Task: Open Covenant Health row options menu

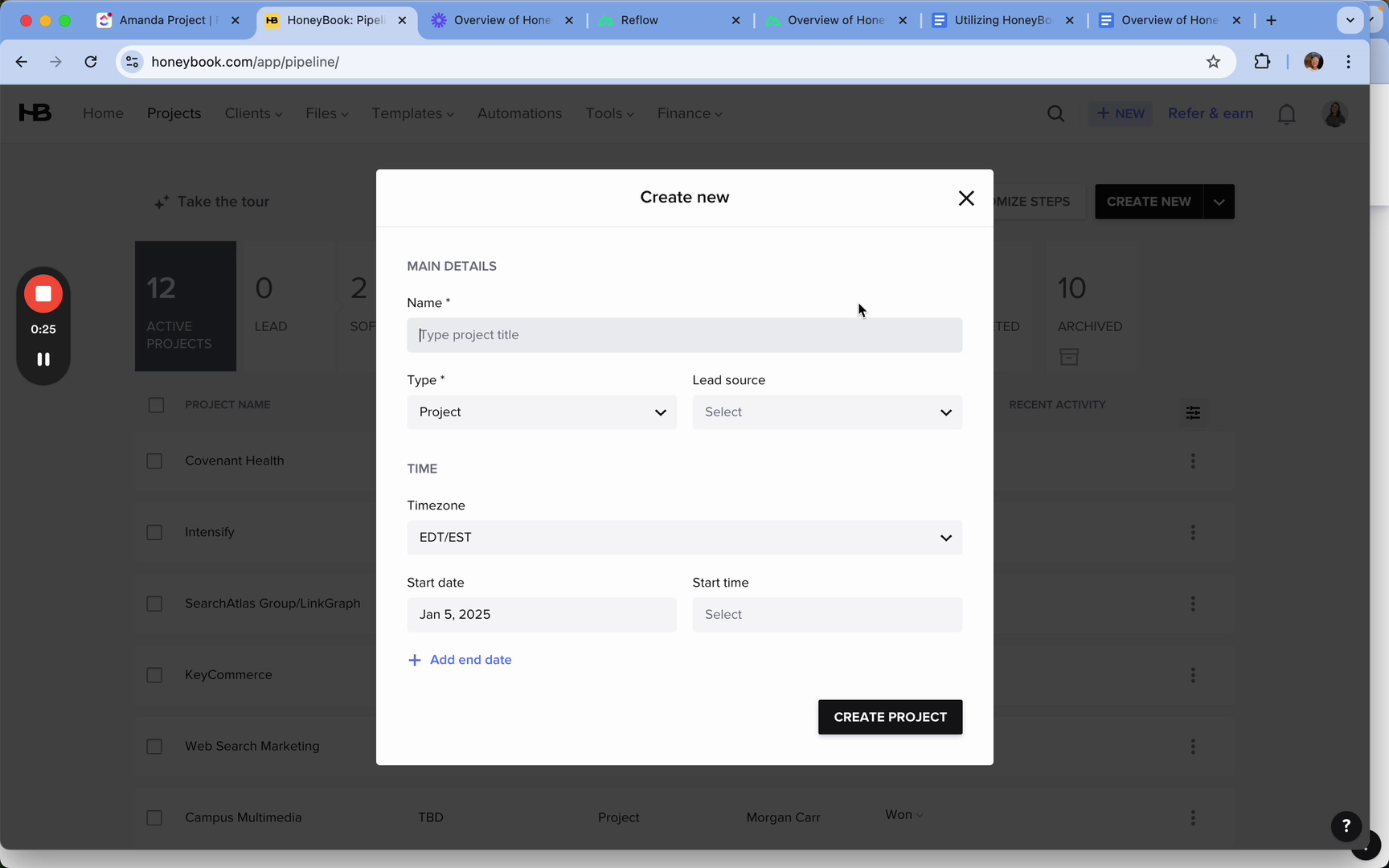Action: point(1193,461)
